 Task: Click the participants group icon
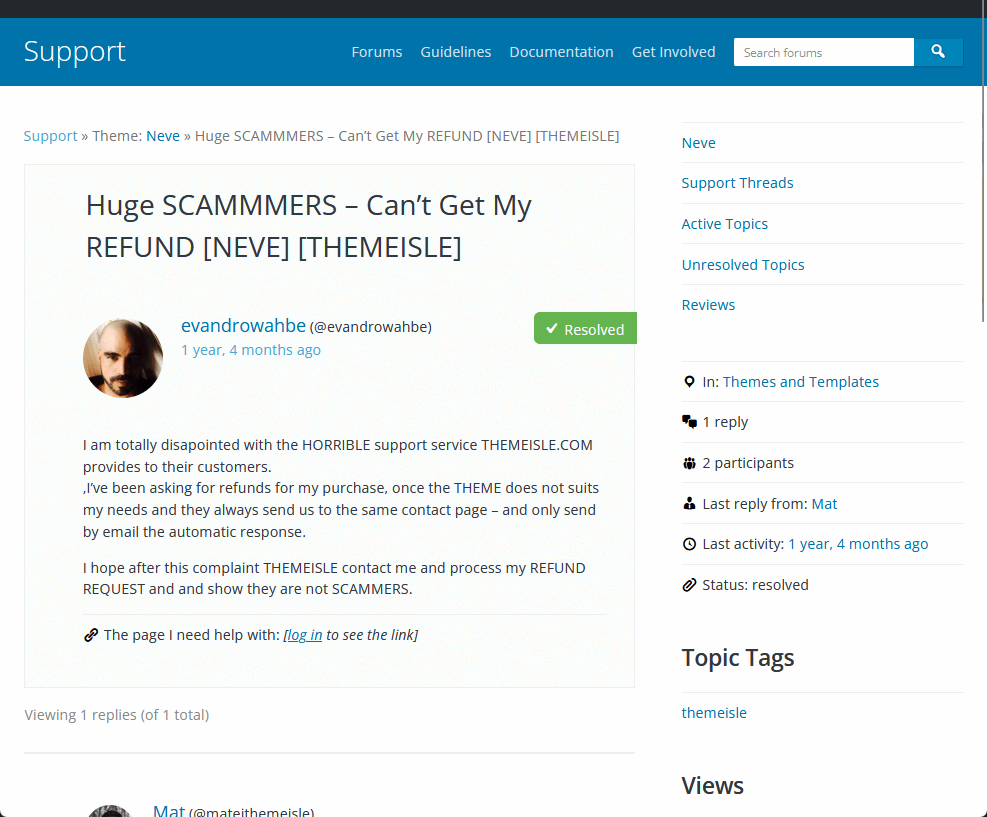(689, 463)
